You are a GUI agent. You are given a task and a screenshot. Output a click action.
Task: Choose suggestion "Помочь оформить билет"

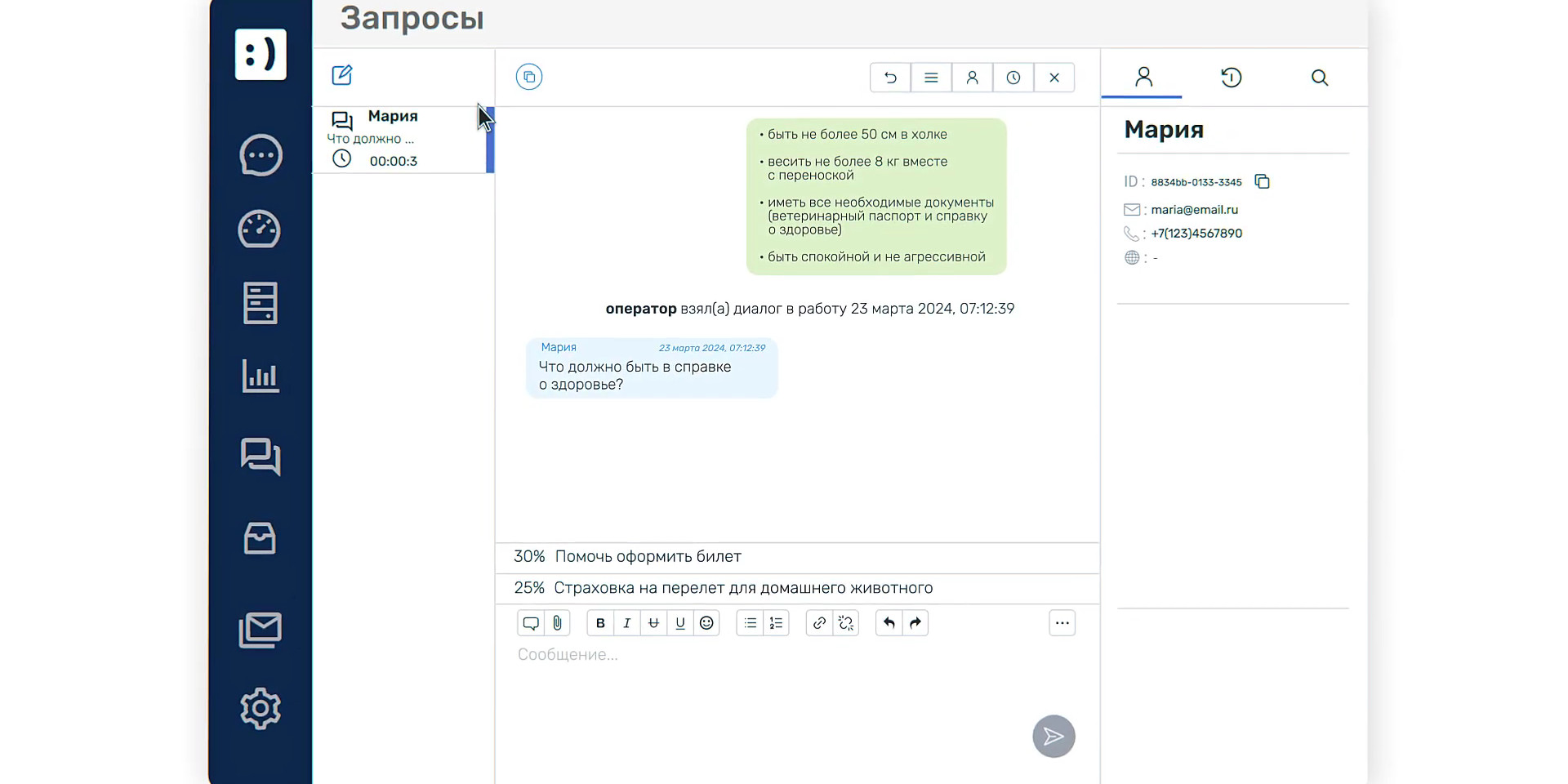648,557
